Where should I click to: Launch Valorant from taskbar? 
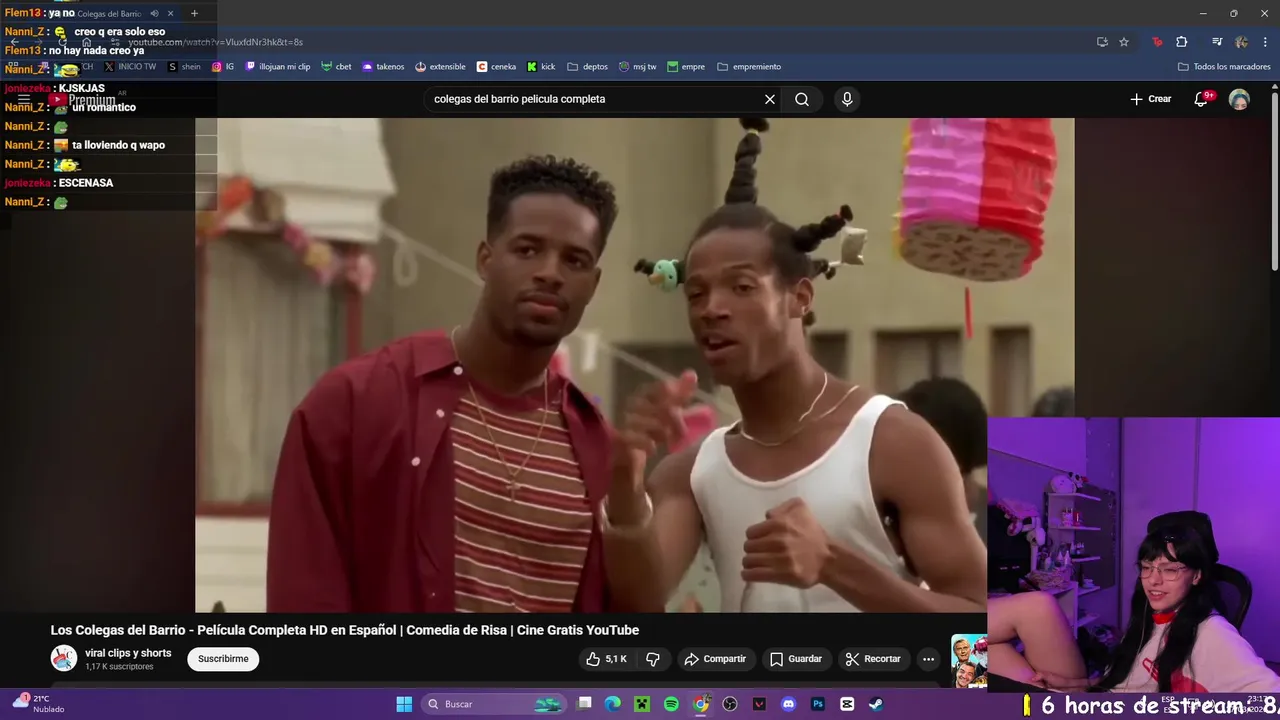[759, 704]
